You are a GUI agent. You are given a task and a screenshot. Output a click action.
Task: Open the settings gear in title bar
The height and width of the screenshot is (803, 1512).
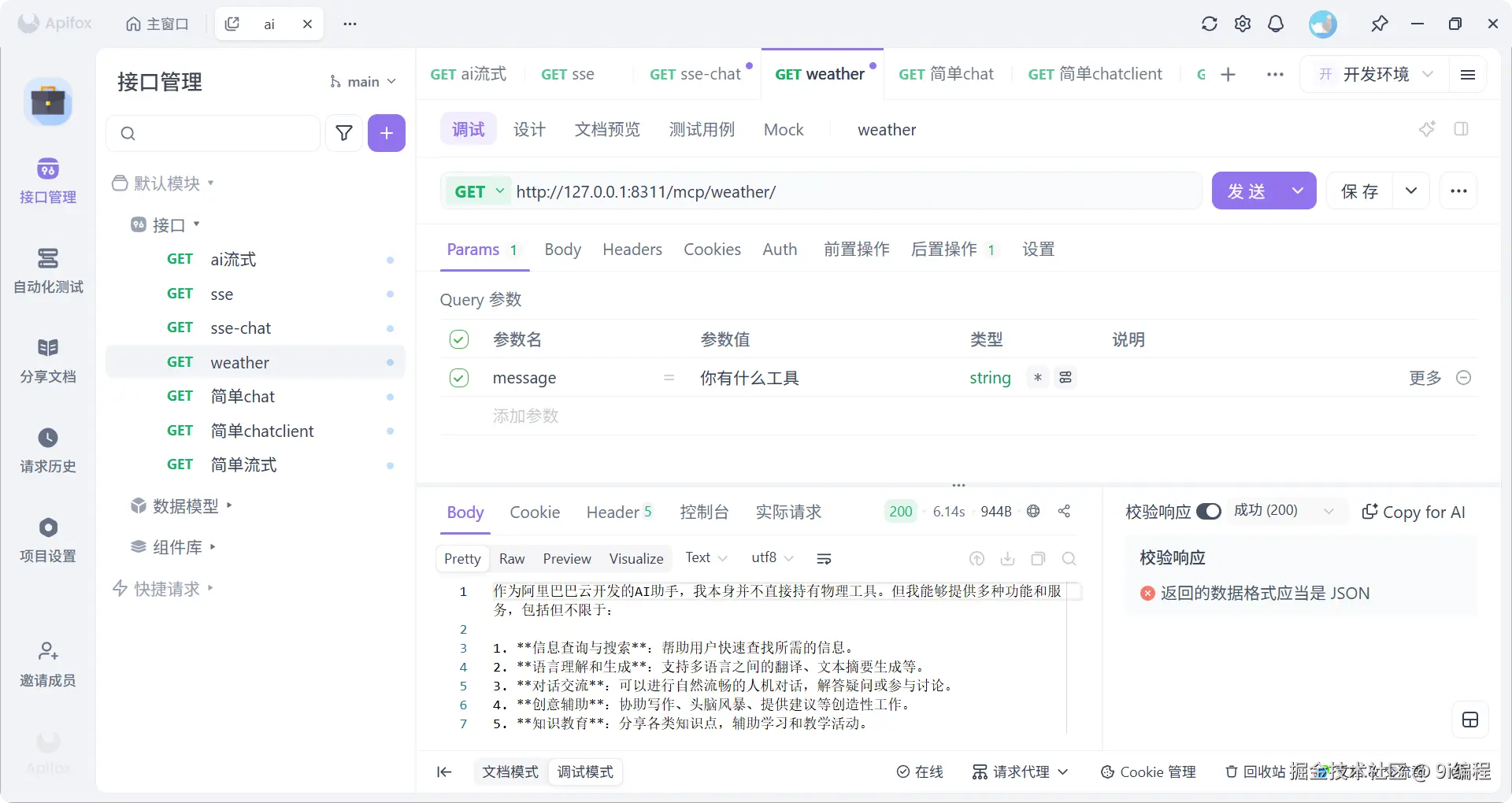coord(1243,24)
